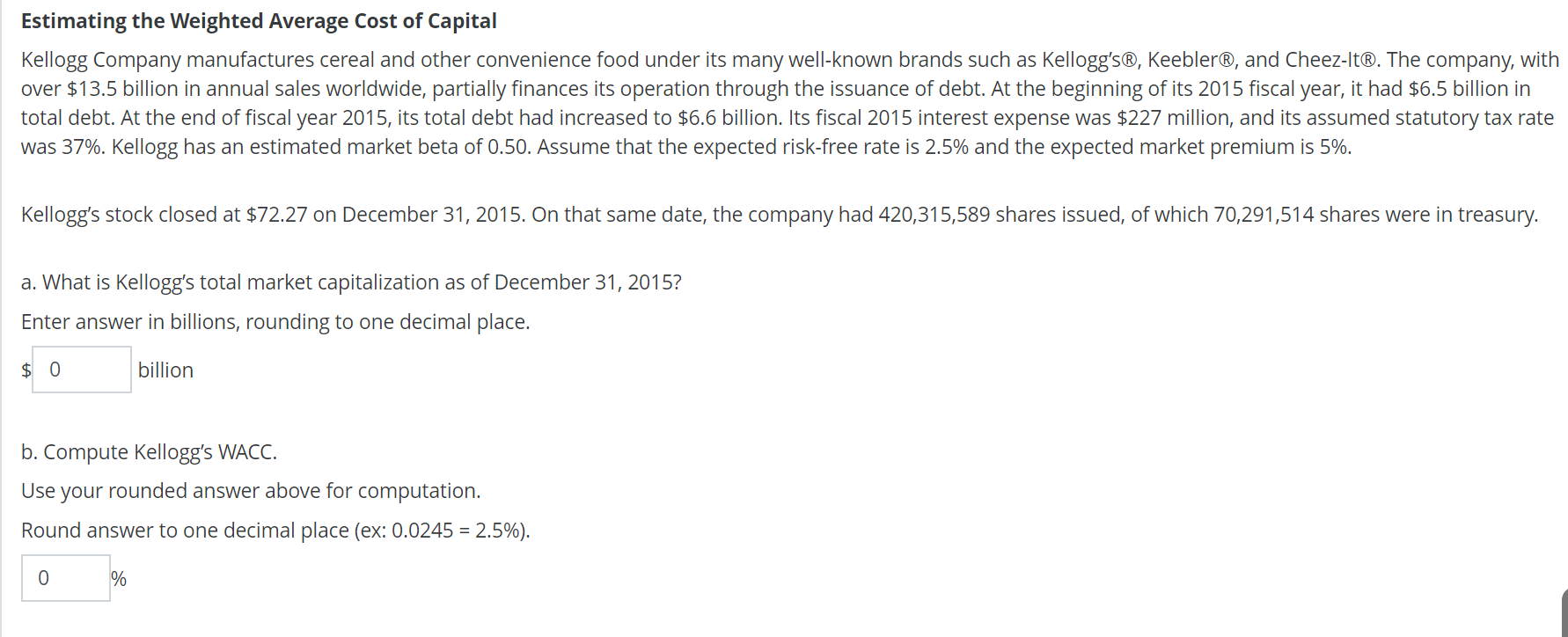The image size is (1568, 637).
Task: Click the market capitalization billion input field
Action: point(82,370)
